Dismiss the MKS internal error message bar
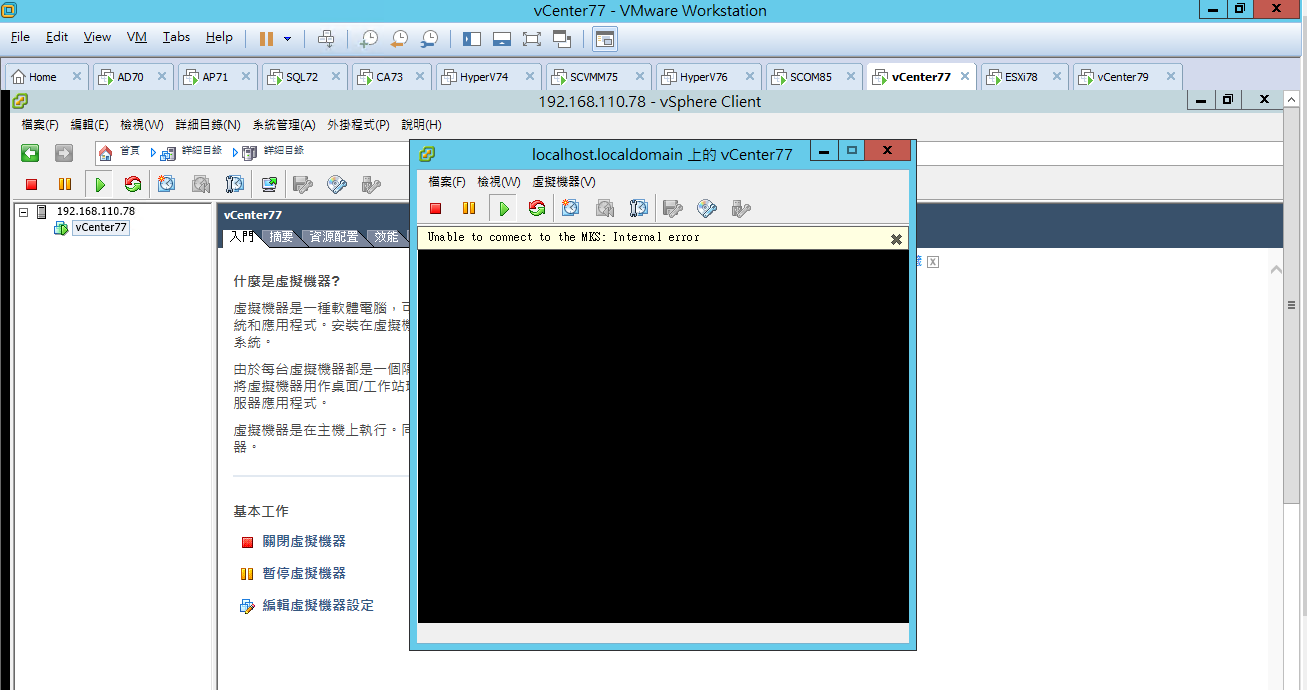1307x690 pixels. coord(896,239)
